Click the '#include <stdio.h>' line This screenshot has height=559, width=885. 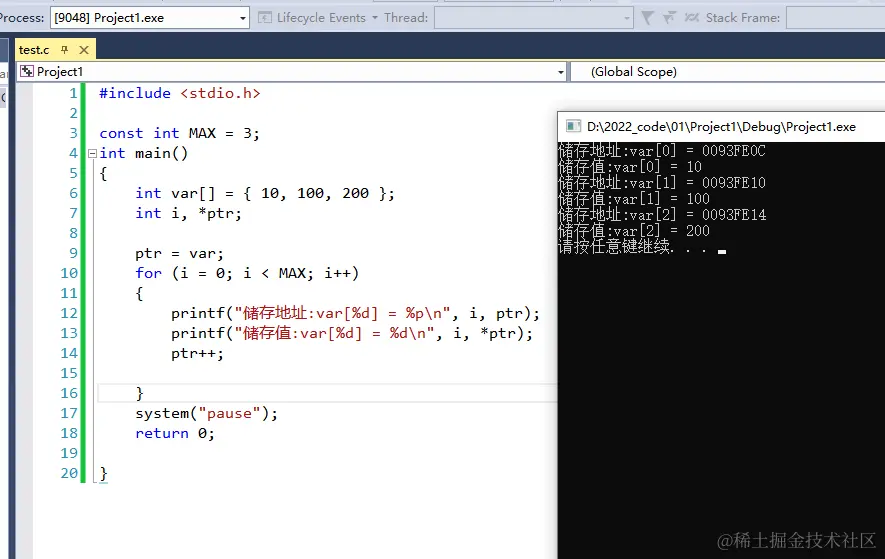[179, 93]
